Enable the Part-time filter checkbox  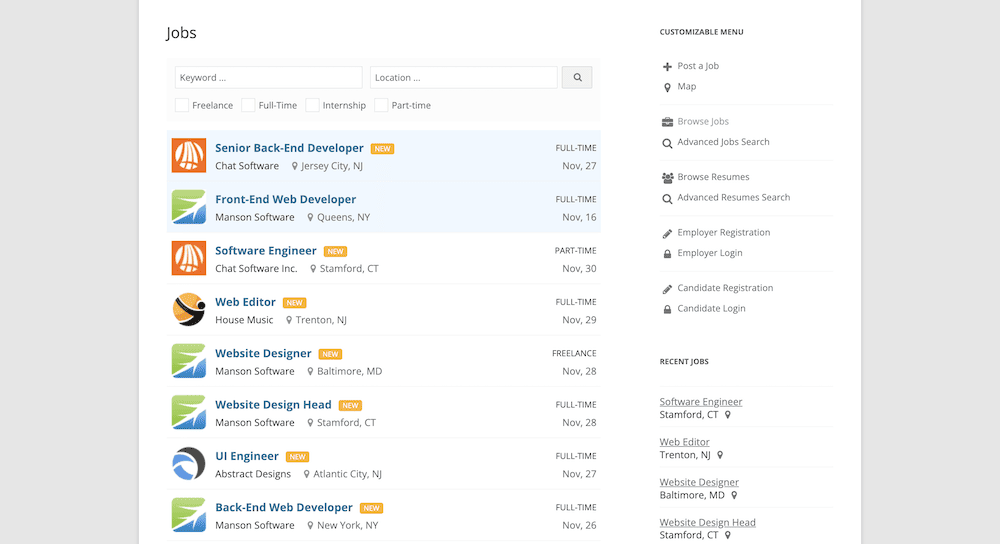381,105
